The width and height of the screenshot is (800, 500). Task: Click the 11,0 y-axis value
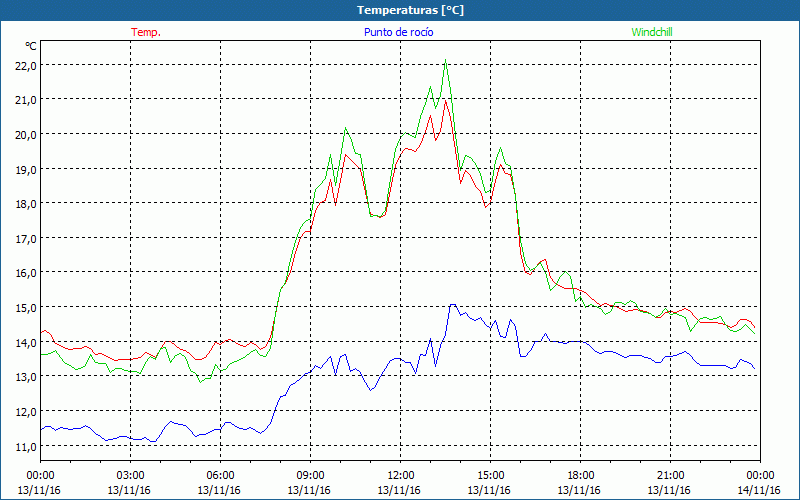(27, 446)
